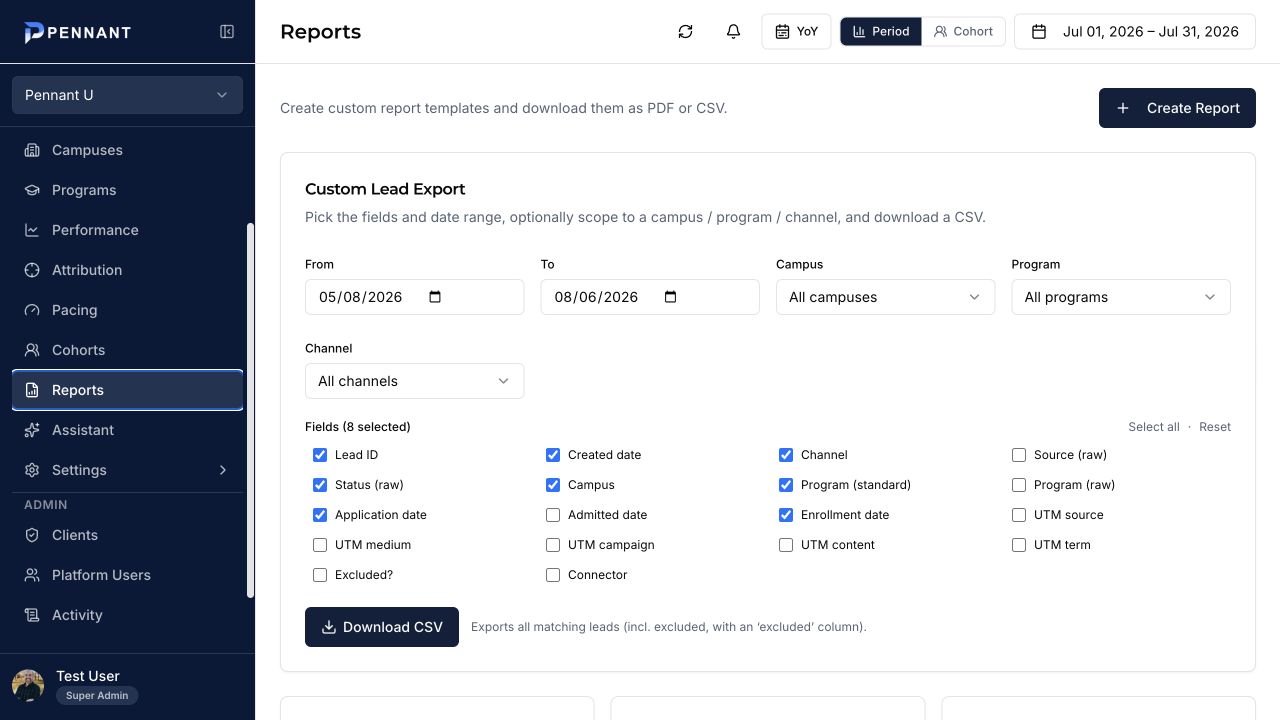Open the Pennant U client dropdown
This screenshot has width=1280, height=720.
click(127, 95)
